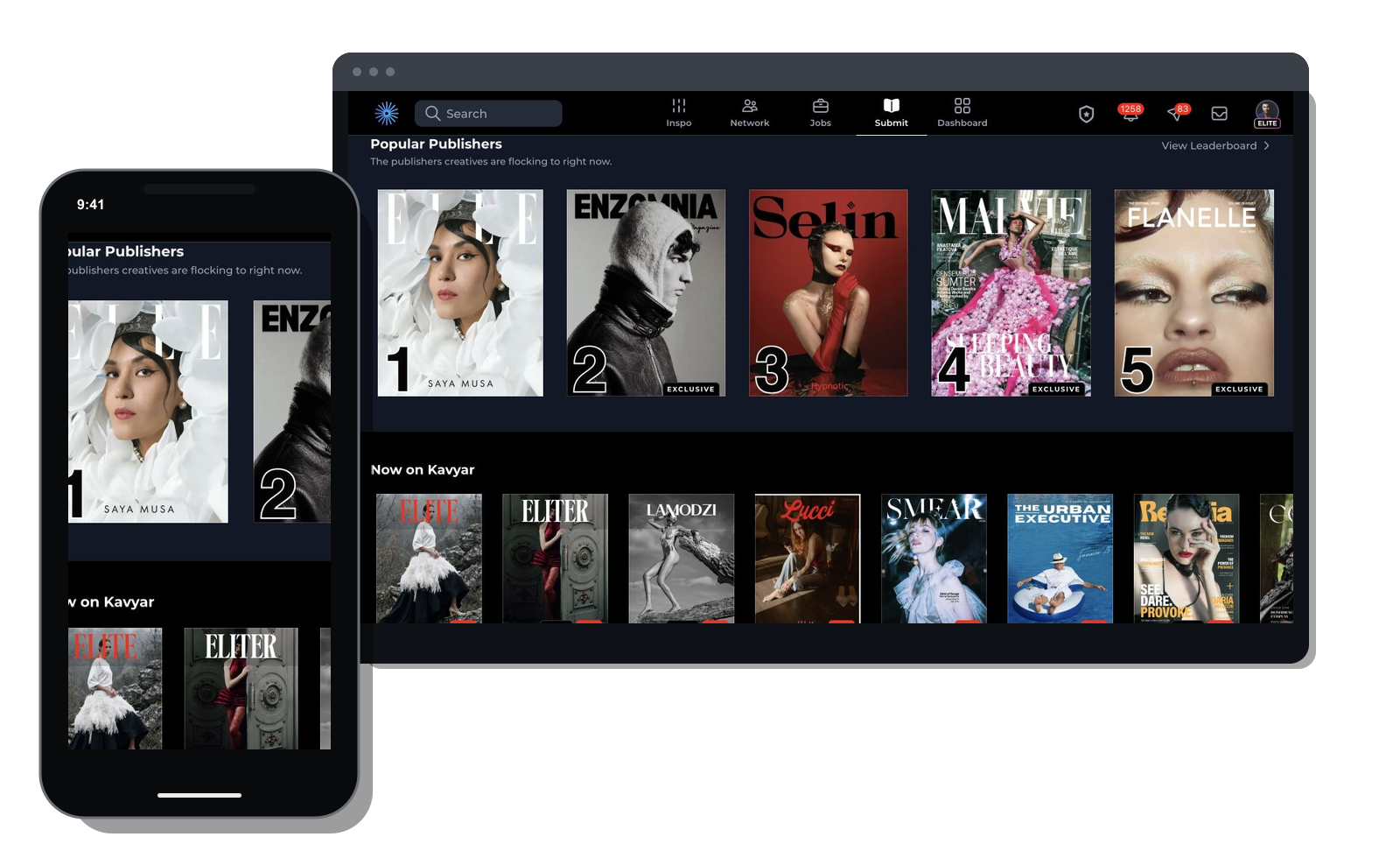Open The Urban Executive cover
This screenshot has width=1400, height=858.
[1060, 559]
